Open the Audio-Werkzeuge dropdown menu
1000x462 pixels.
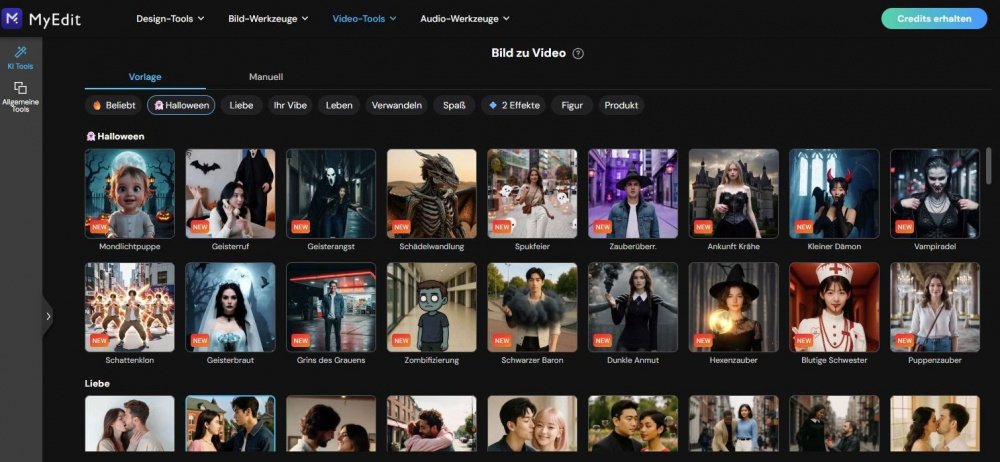click(x=465, y=18)
